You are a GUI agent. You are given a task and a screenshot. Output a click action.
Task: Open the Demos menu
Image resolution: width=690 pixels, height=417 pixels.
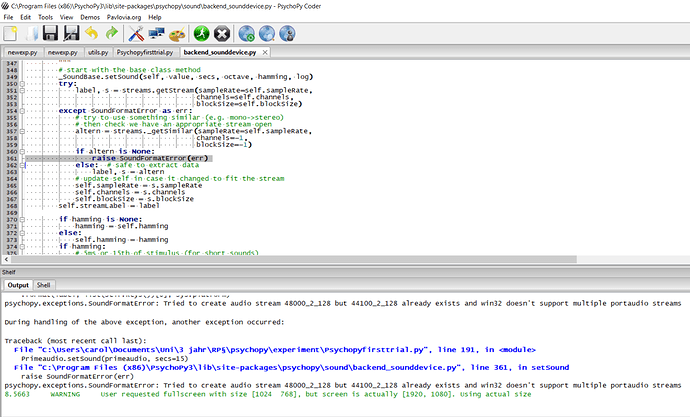[90, 17]
